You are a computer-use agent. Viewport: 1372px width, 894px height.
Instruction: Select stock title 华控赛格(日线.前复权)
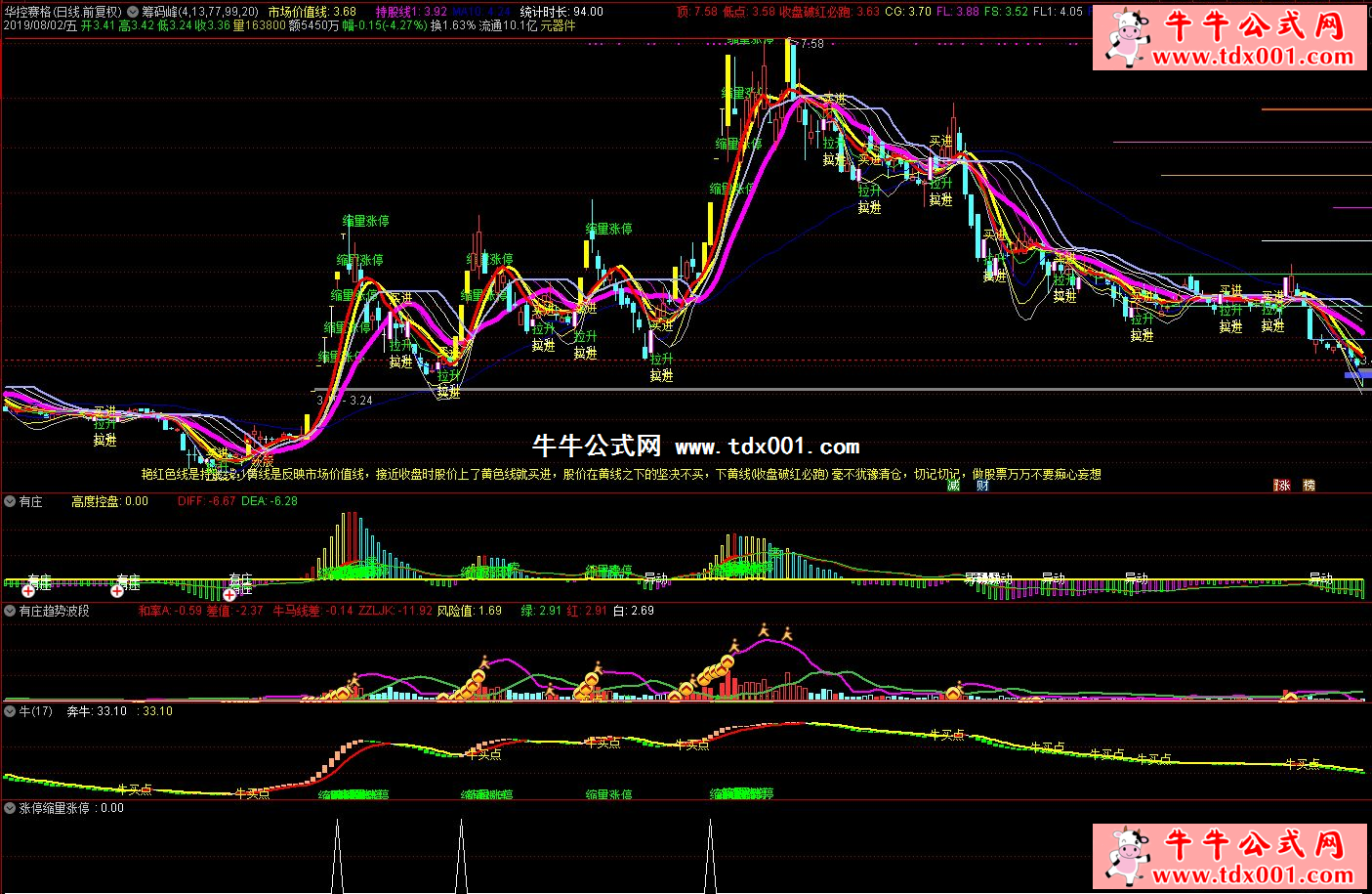point(63,12)
